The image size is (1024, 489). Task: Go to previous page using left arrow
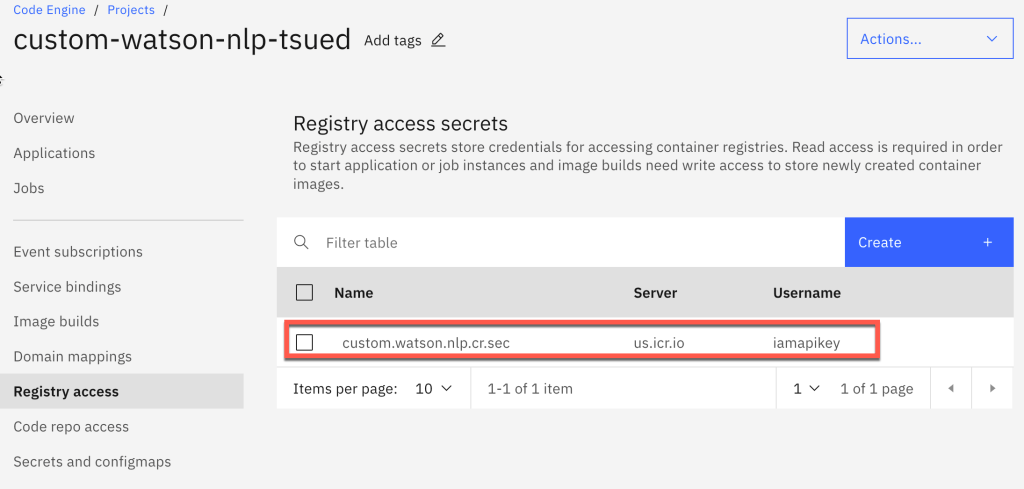pyautogui.click(x=950, y=388)
